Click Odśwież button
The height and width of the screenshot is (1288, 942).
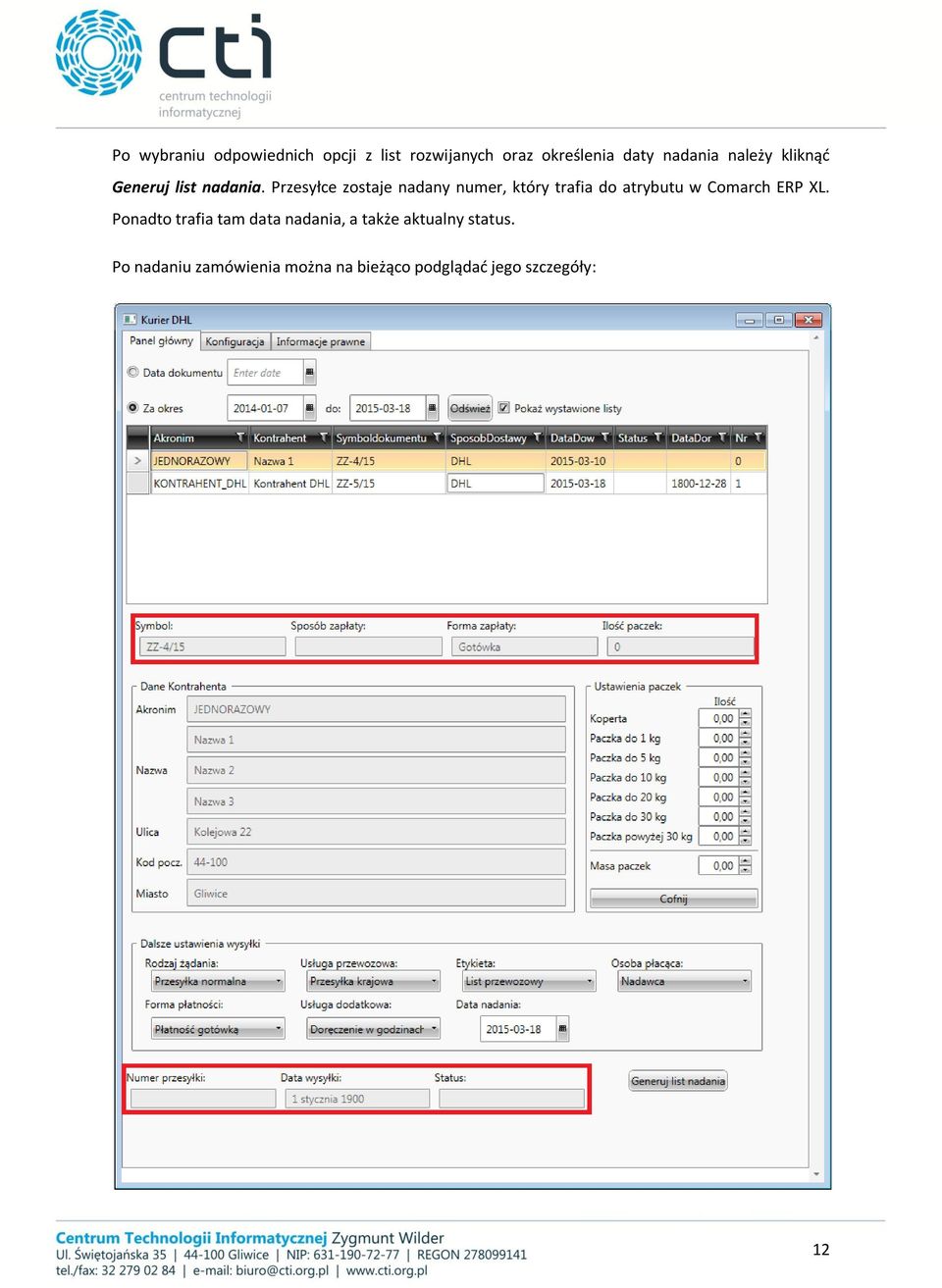tap(470, 408)
